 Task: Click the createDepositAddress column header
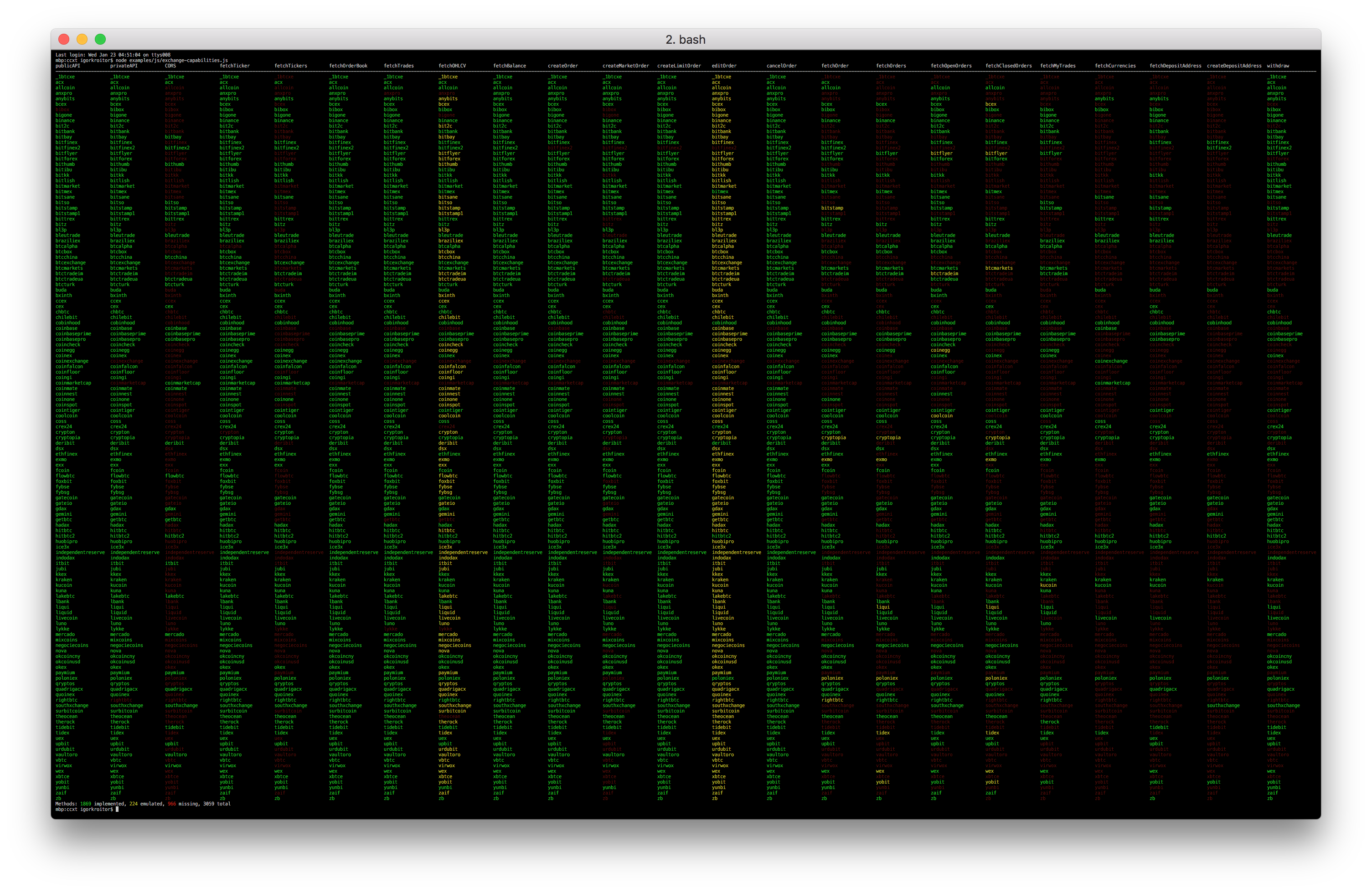pyautogui.click(x=1233, y=66)
